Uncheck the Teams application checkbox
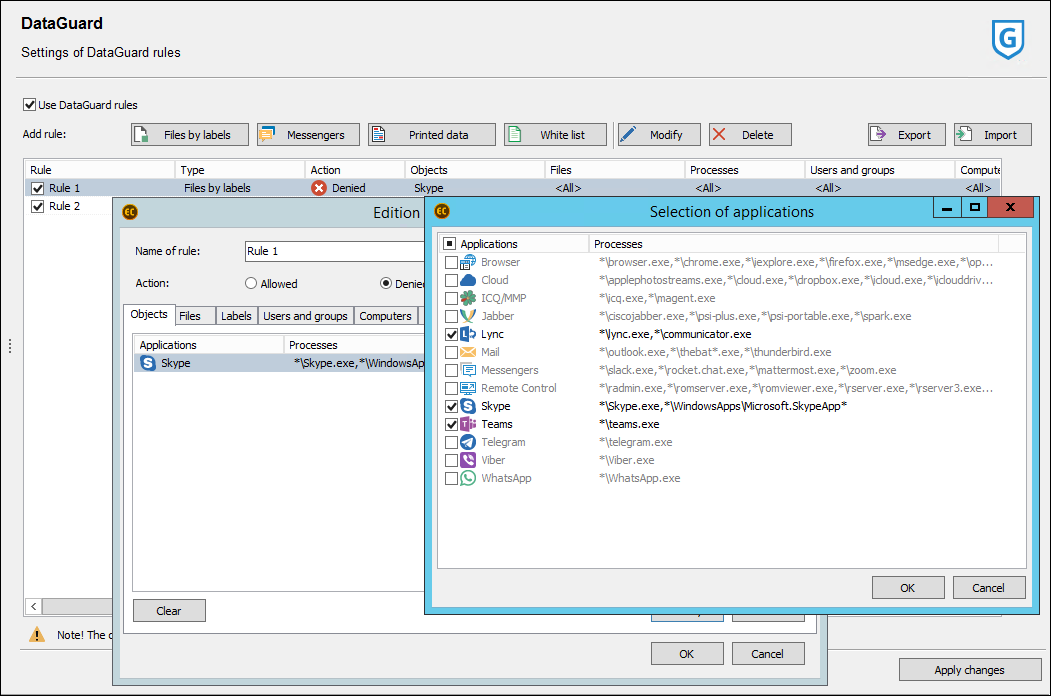This screenshot has width=1051, height=696. [451, 424]
